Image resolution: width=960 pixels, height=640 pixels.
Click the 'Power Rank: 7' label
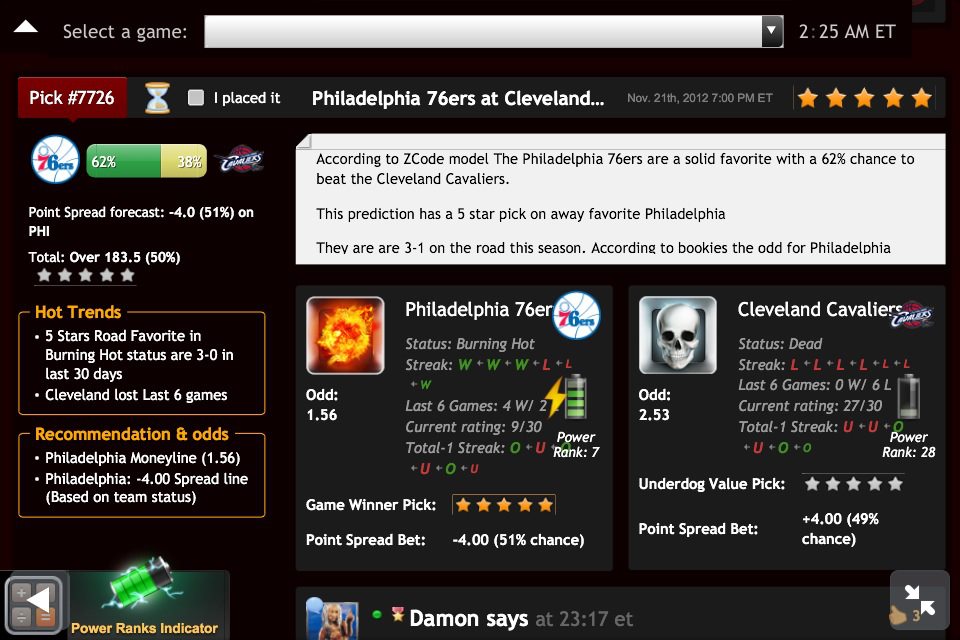pyautogui.click(x=576, y=445)
